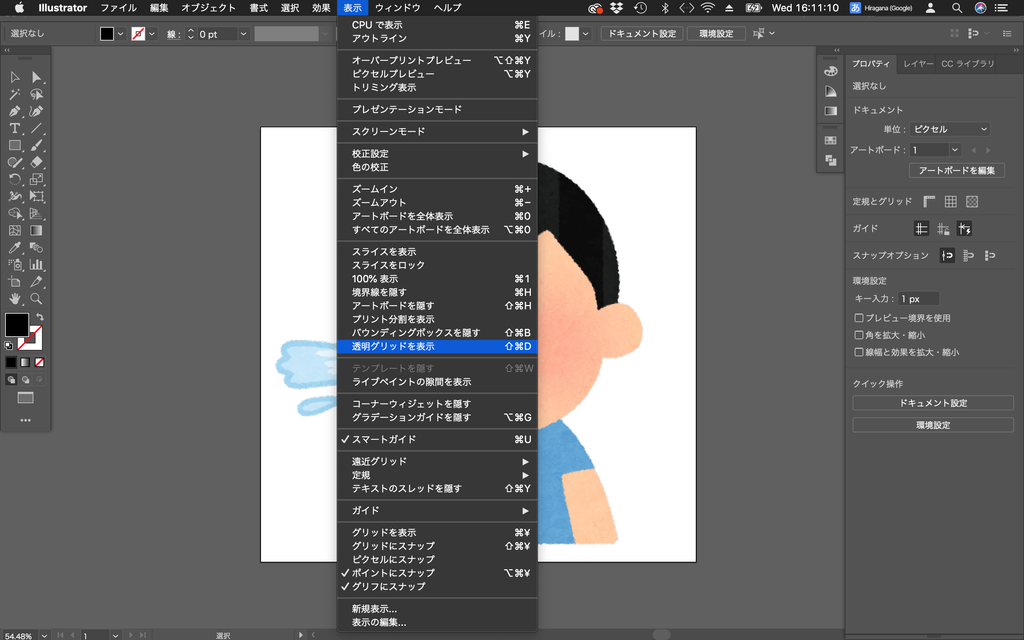Open fill color dropdown in control bar

pos(120,34)
